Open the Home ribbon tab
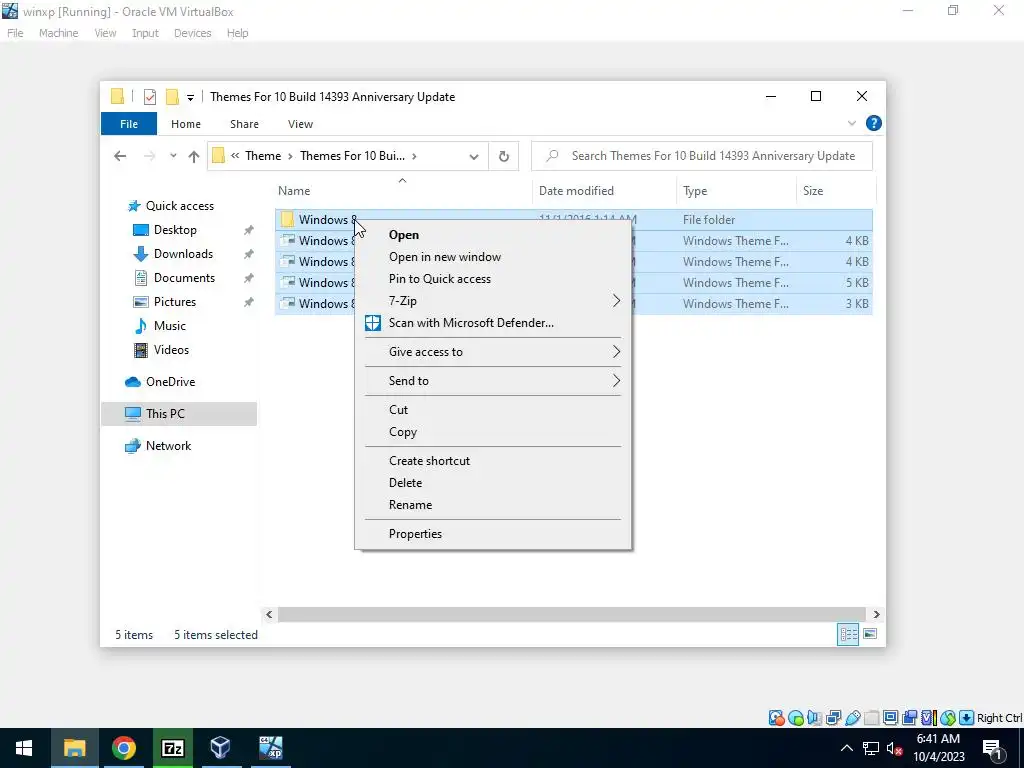Image resolution: width=1024 pixels, height=768 pixels. 185,123
